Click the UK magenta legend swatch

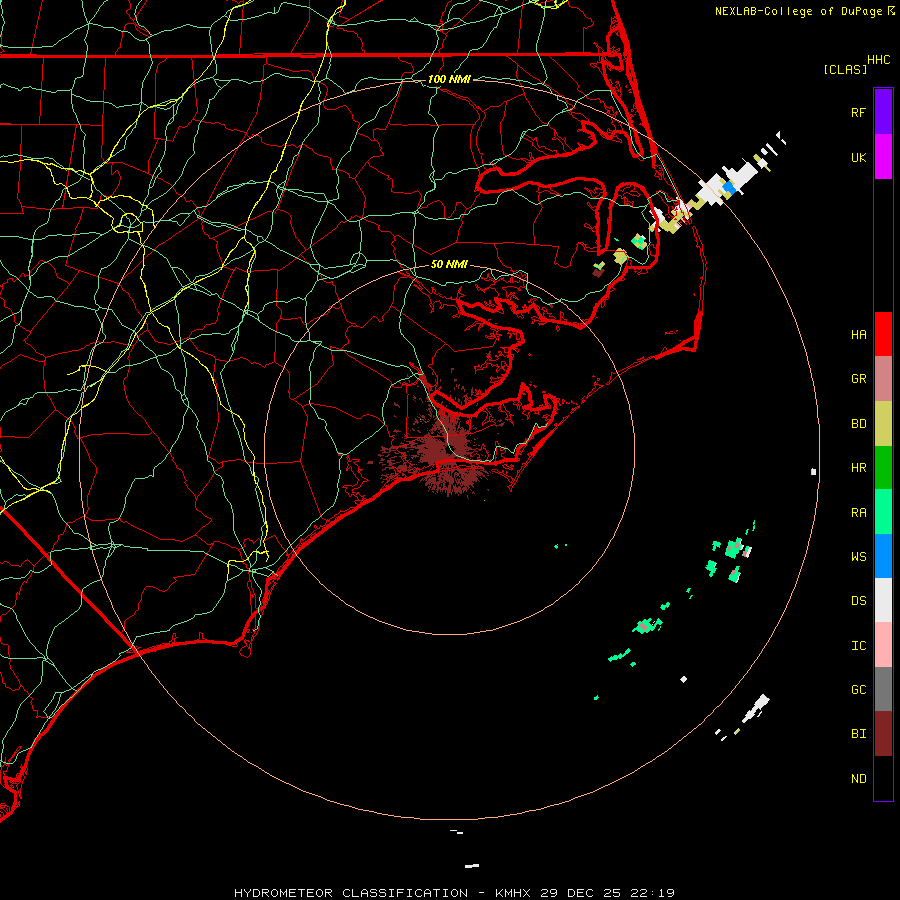point(883,157)
